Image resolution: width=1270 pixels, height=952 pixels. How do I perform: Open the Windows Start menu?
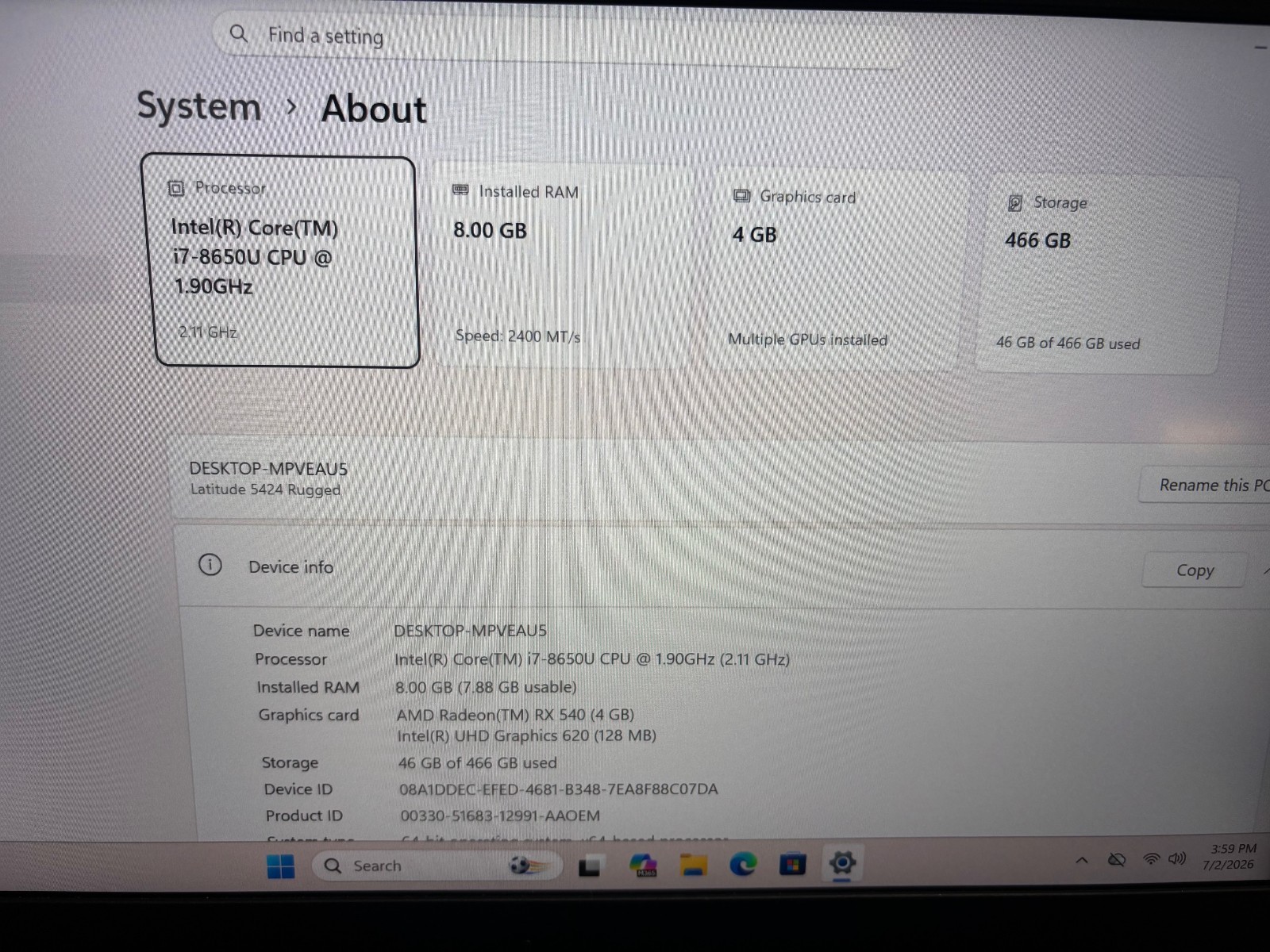pyautogui.click(x=281, y=866)
